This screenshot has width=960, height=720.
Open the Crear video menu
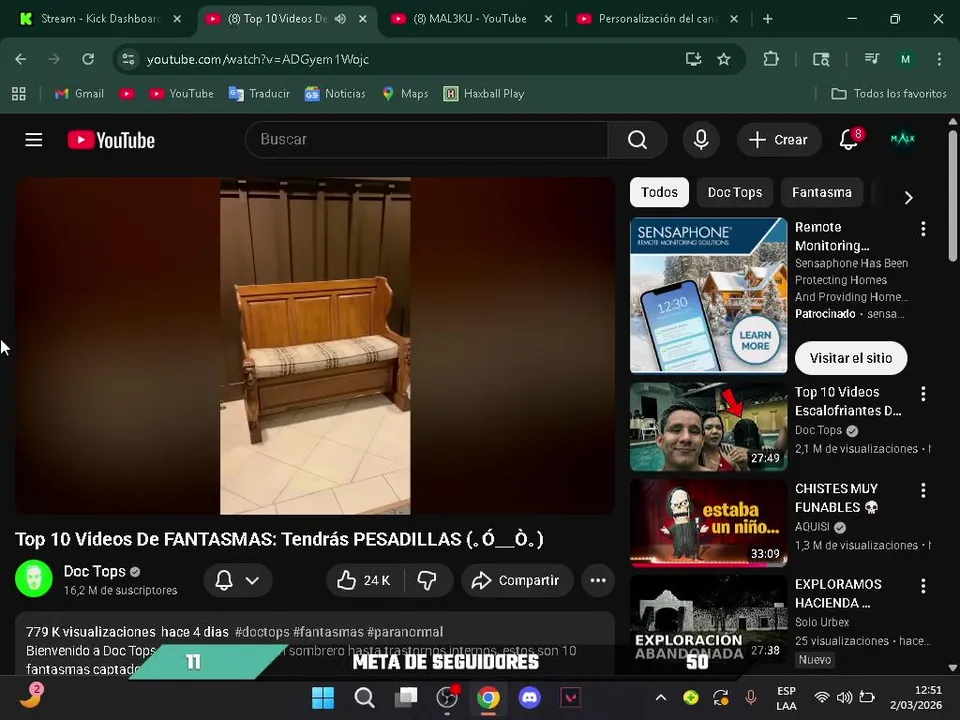point(778,140)
